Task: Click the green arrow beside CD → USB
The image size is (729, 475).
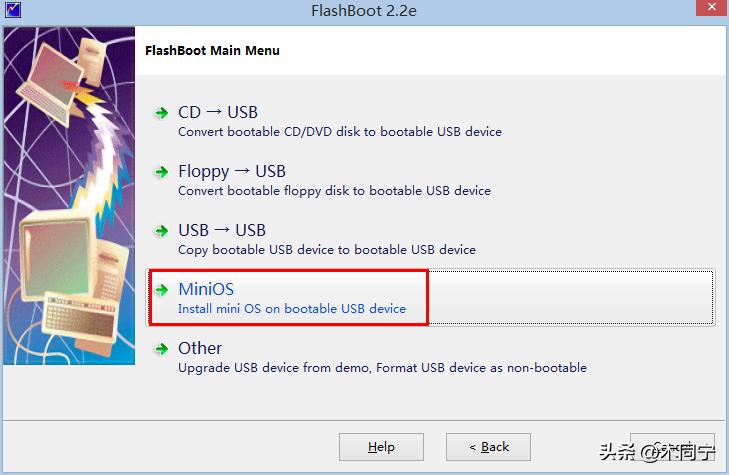Action: [161, 113]
